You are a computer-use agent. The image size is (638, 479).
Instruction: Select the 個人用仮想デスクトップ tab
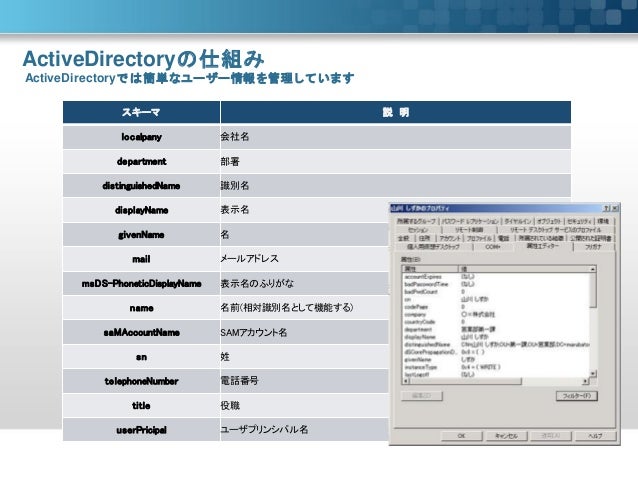pos(433,247)
